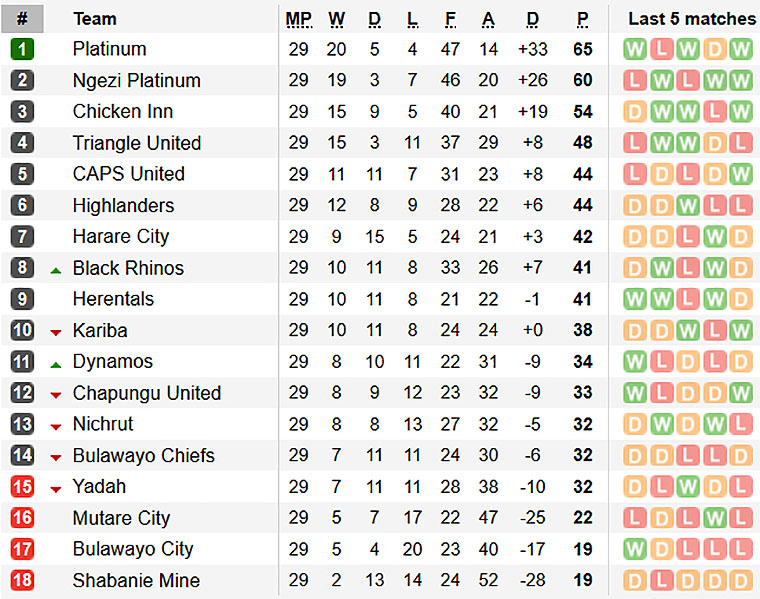The image size is (760, 599).
Task: Click Platinum's first W result badge
Action: click(x=635, y=49)
